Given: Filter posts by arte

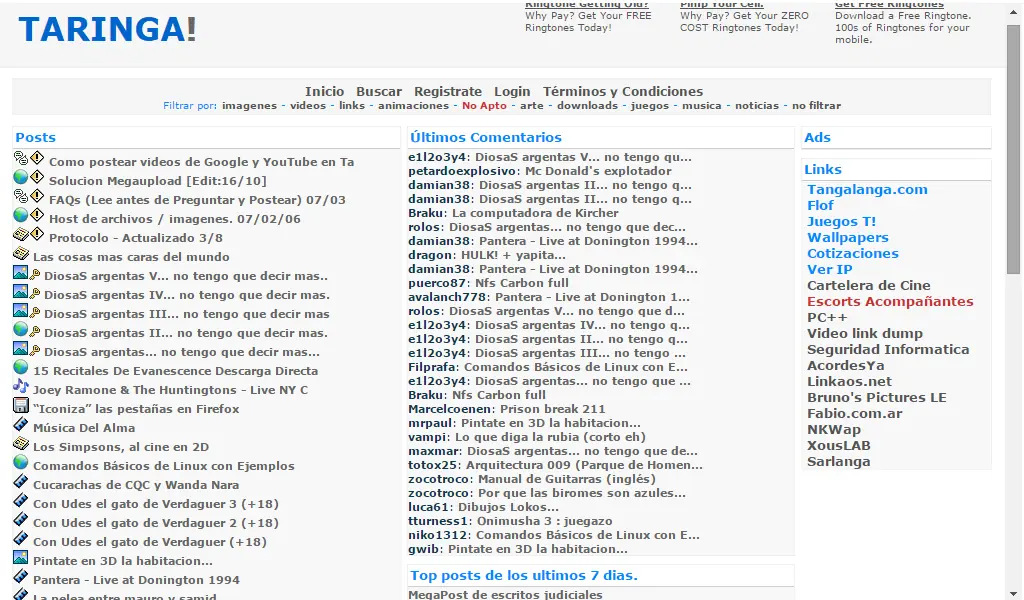Looking at the screenshot, I should pos(532,106).
